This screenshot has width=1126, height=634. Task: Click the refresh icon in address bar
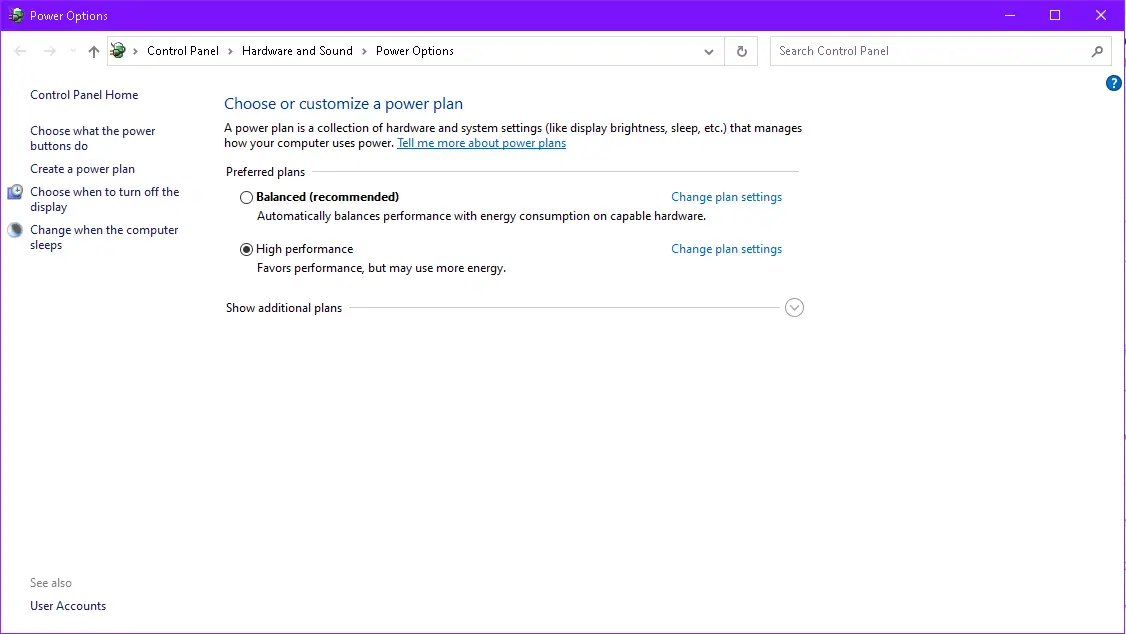[741, 50]
